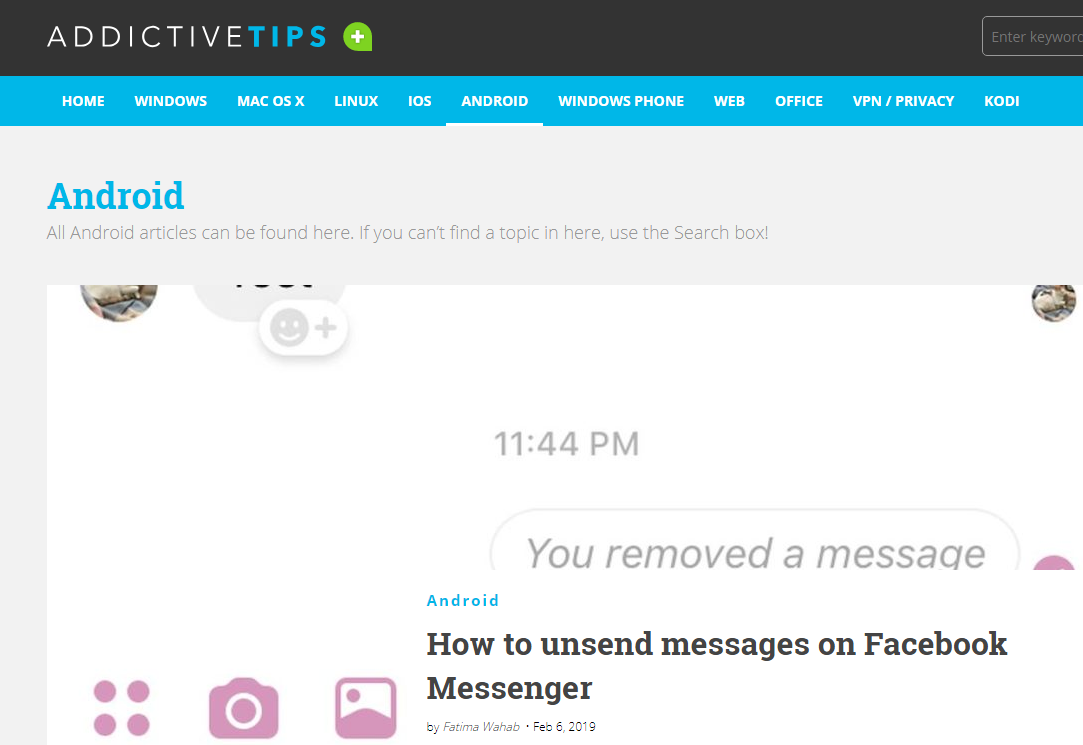Go to the Windows section
This screenshot has width=1083, height=745.
click(x=171, y=101)
